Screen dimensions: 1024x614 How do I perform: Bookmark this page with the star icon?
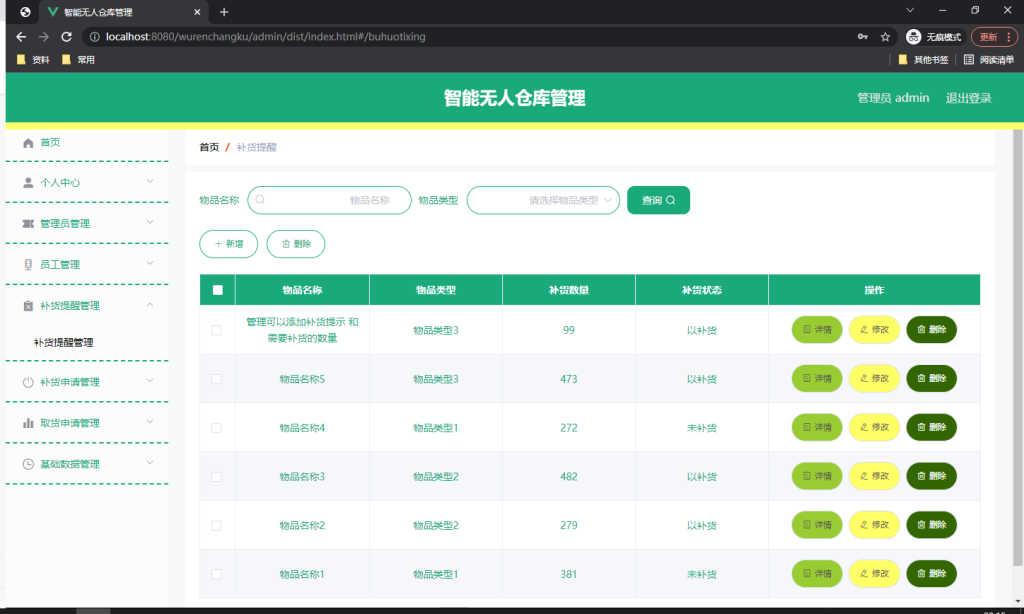pyautogui.click(x=885, y=37)
